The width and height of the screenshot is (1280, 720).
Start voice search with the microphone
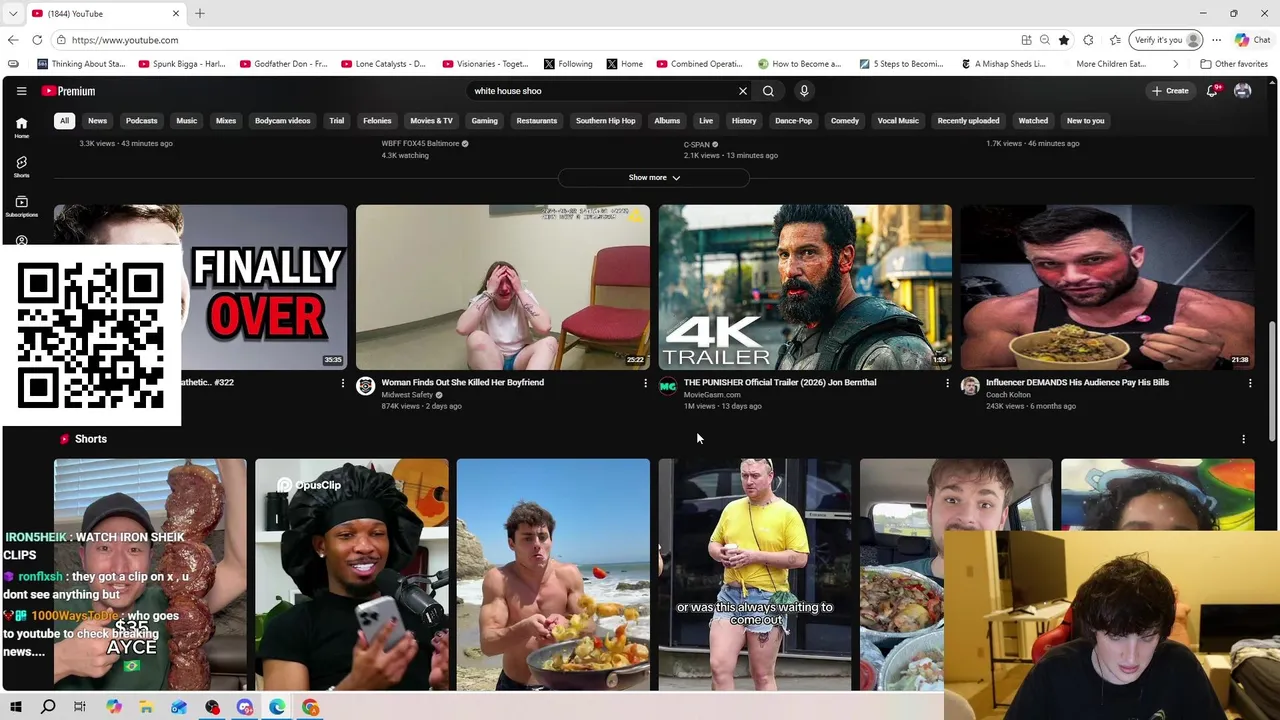804,91
